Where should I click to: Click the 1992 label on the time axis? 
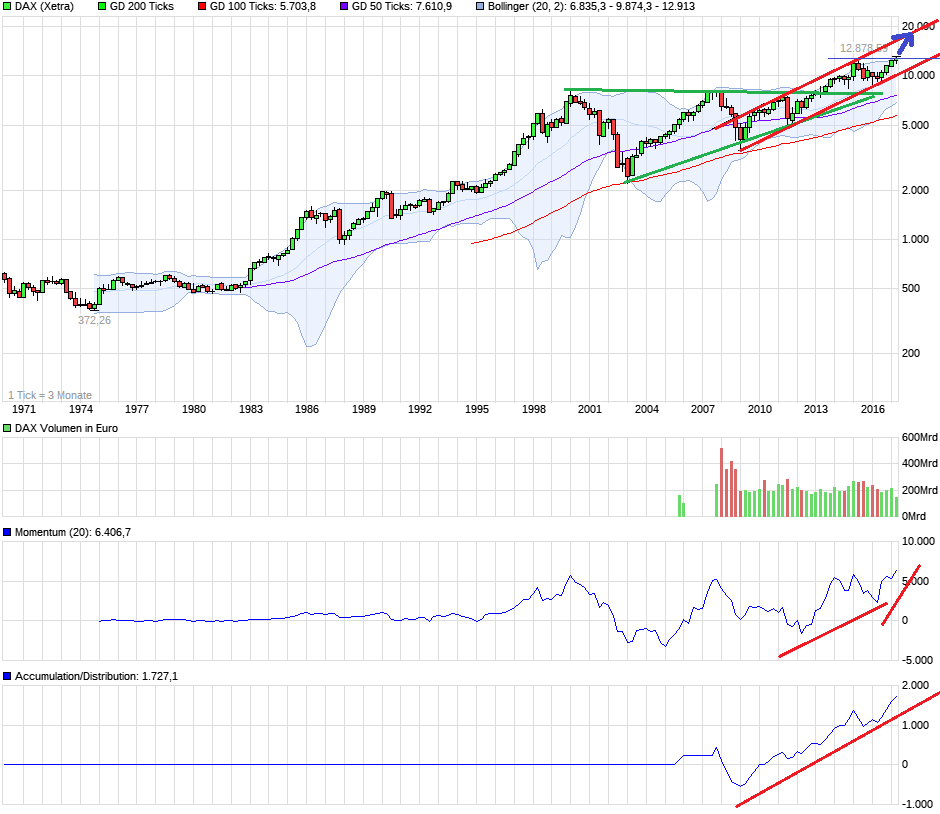pyautogui.click(x=420, y=409)
